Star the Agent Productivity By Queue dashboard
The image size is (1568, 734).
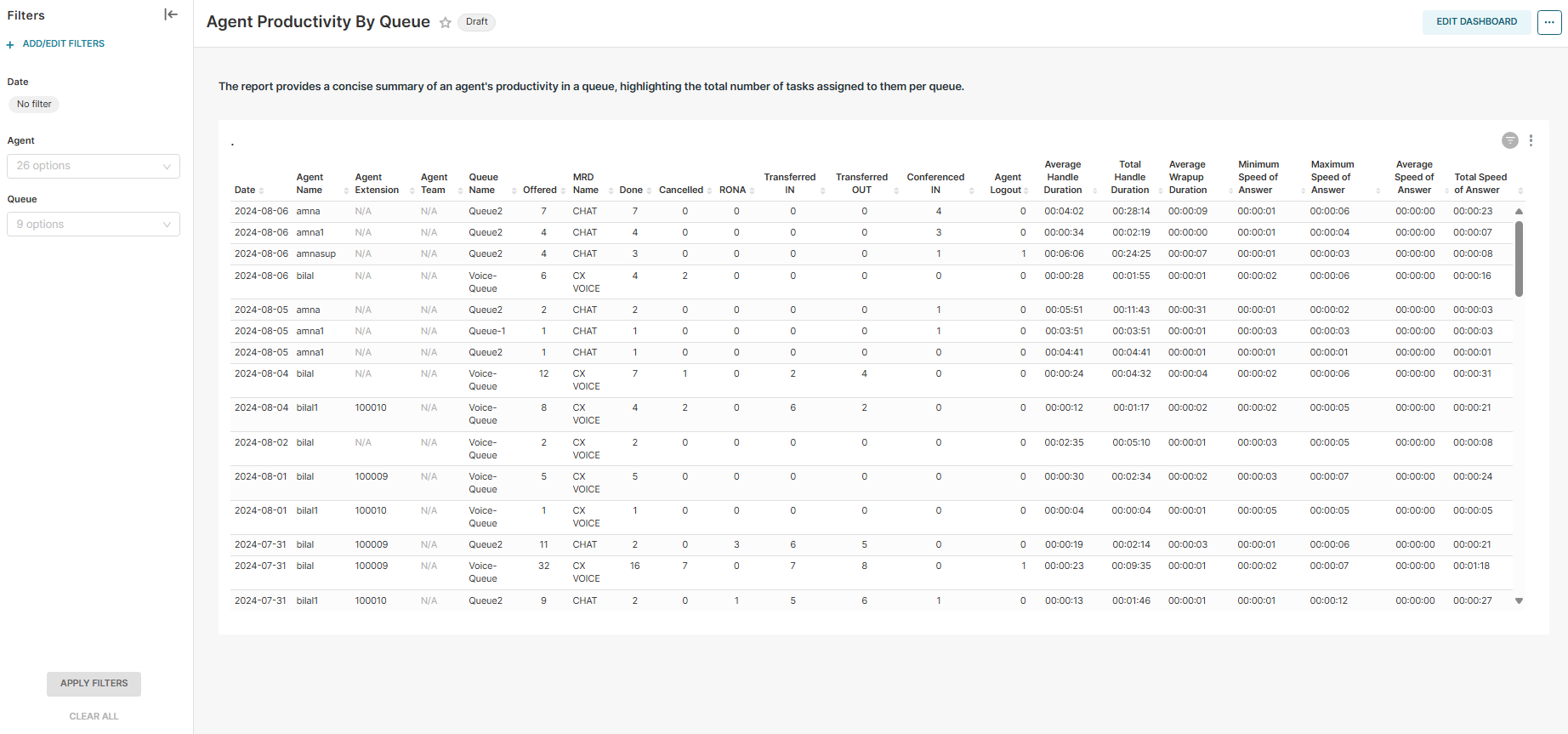coord(445,23)
